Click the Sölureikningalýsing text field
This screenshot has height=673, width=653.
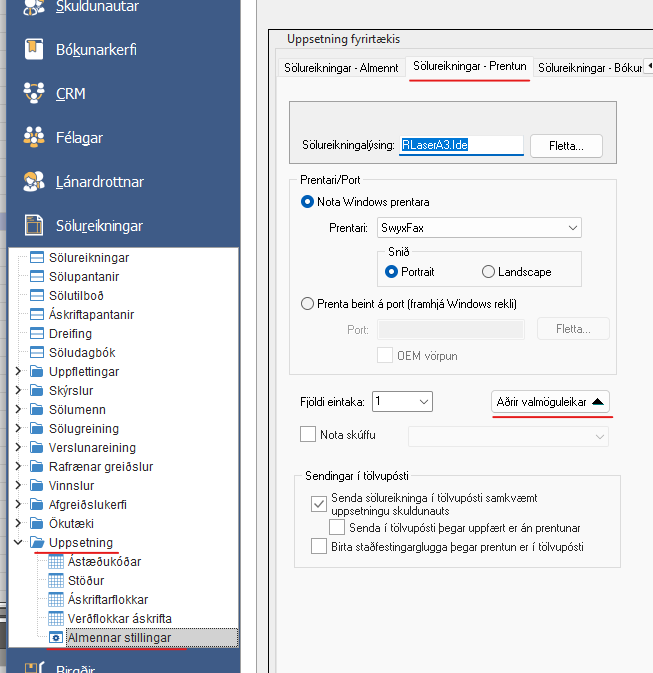pyautogui.click(x=460, y=145)
